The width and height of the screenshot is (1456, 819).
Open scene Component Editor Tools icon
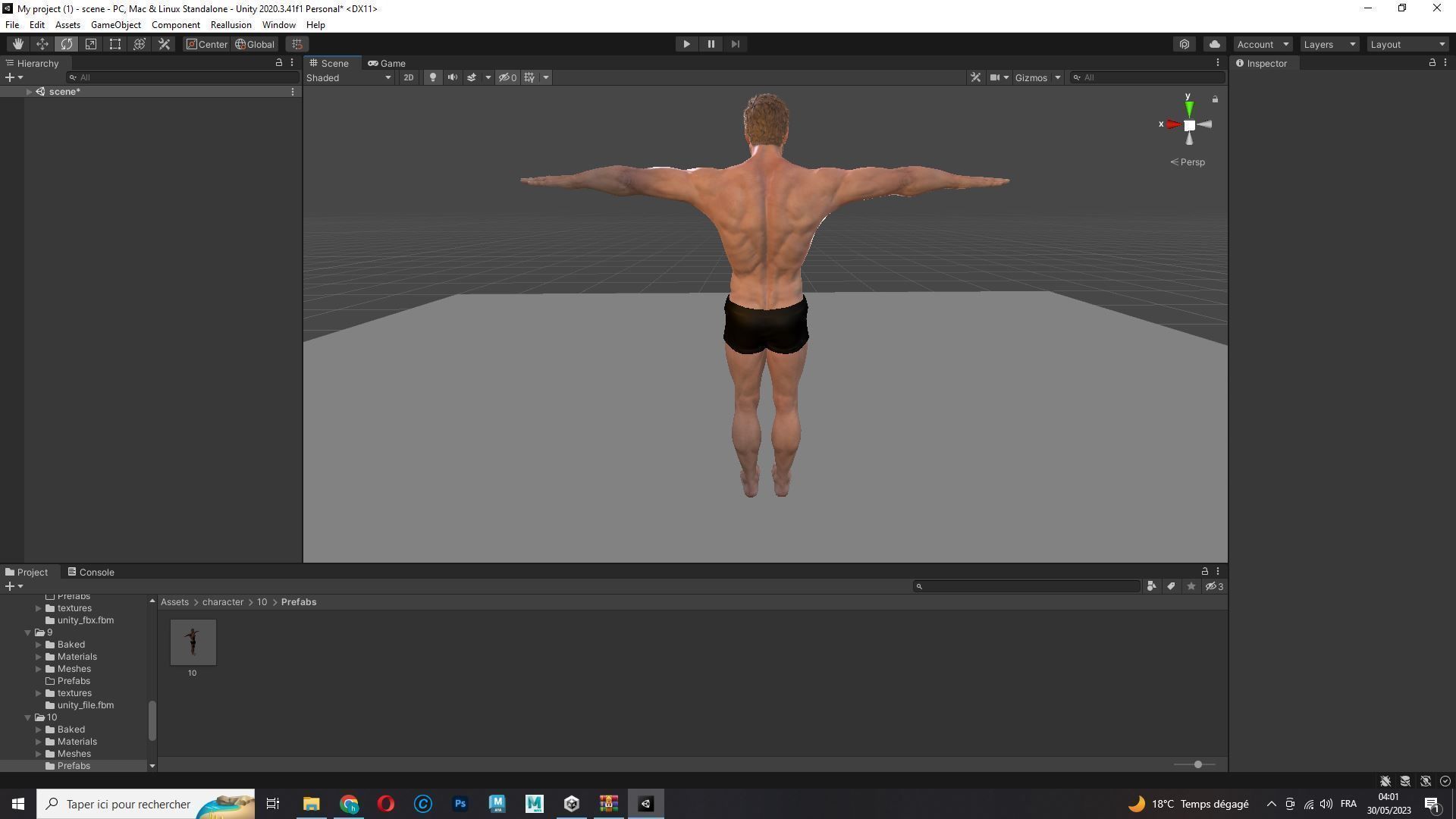976,77
